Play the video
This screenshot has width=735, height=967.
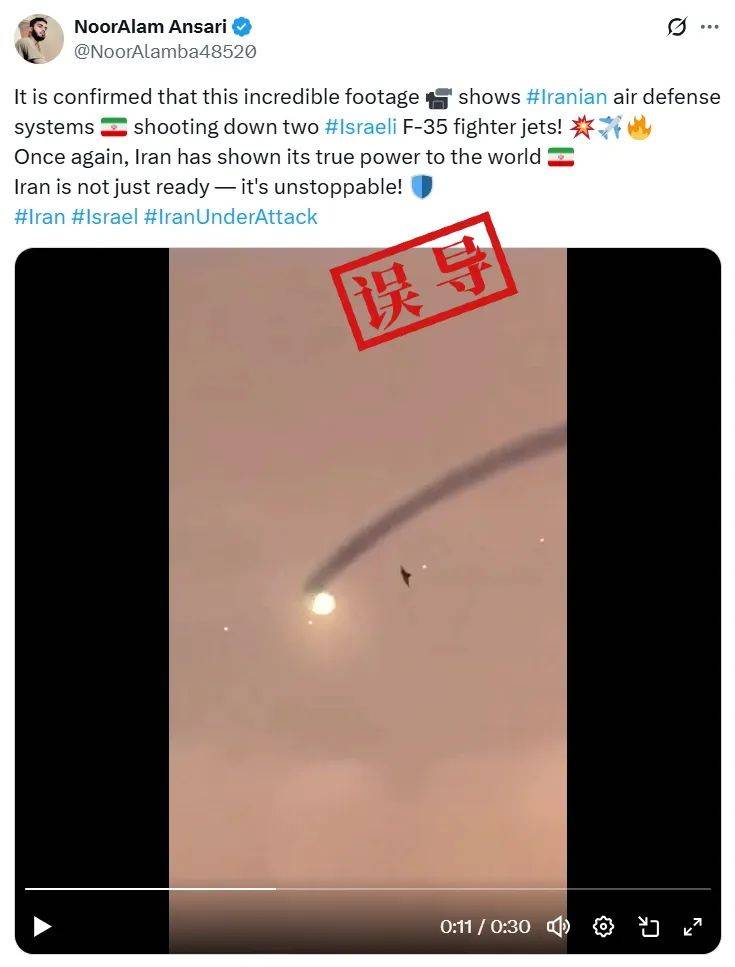[41, 926]
